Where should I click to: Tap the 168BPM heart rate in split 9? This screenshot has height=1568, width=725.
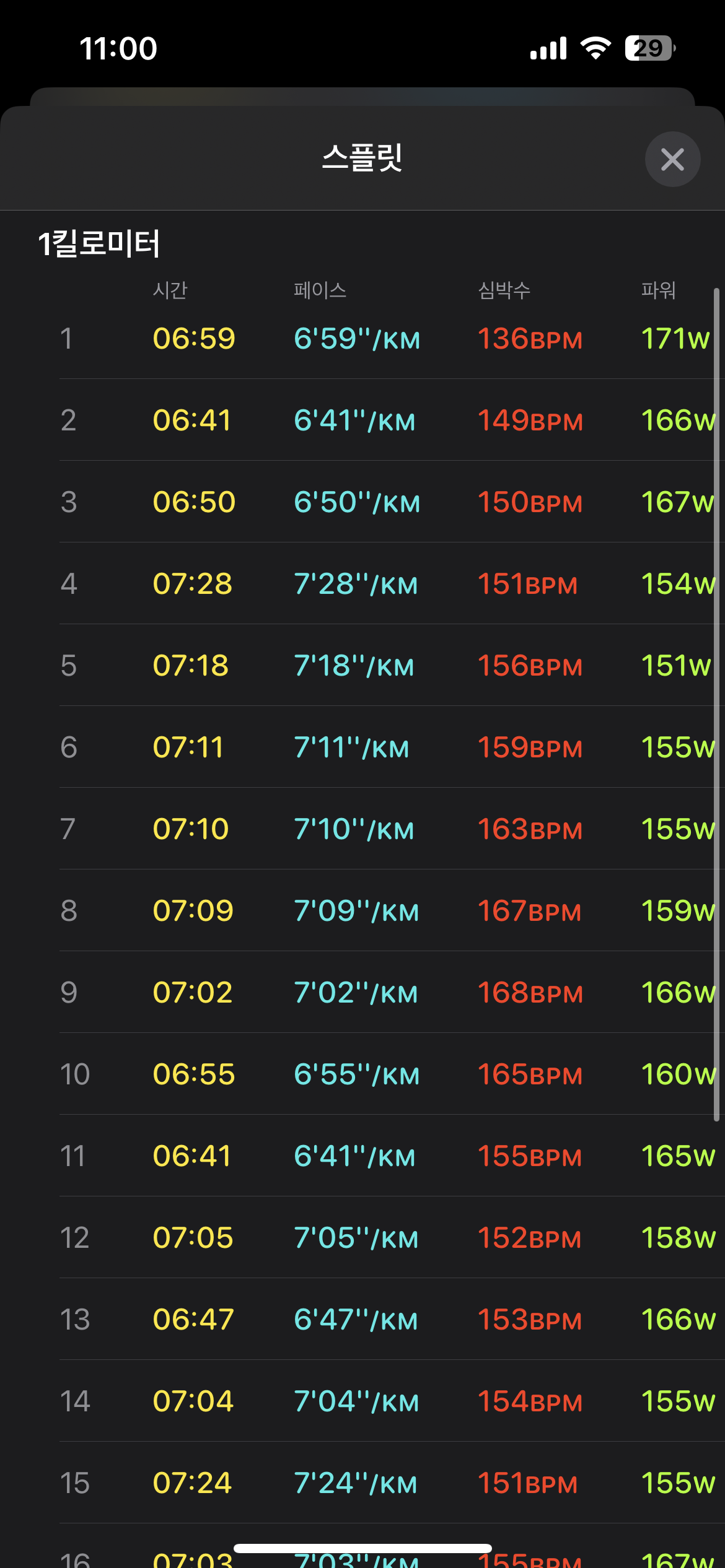click(530, 993)
